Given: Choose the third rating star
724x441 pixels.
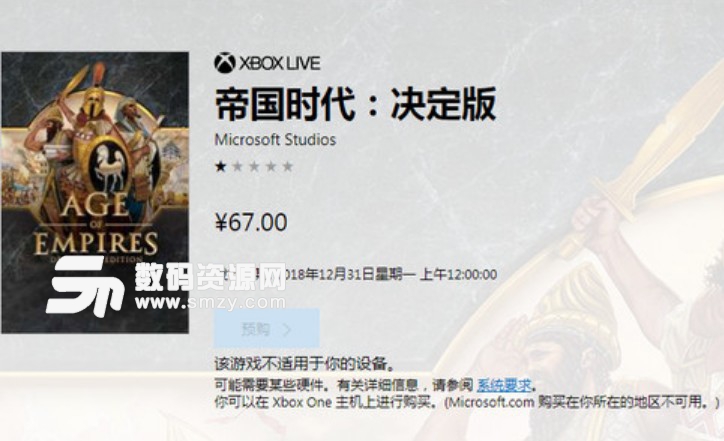Looking at the screenshot, I should (x=254, y=166).
